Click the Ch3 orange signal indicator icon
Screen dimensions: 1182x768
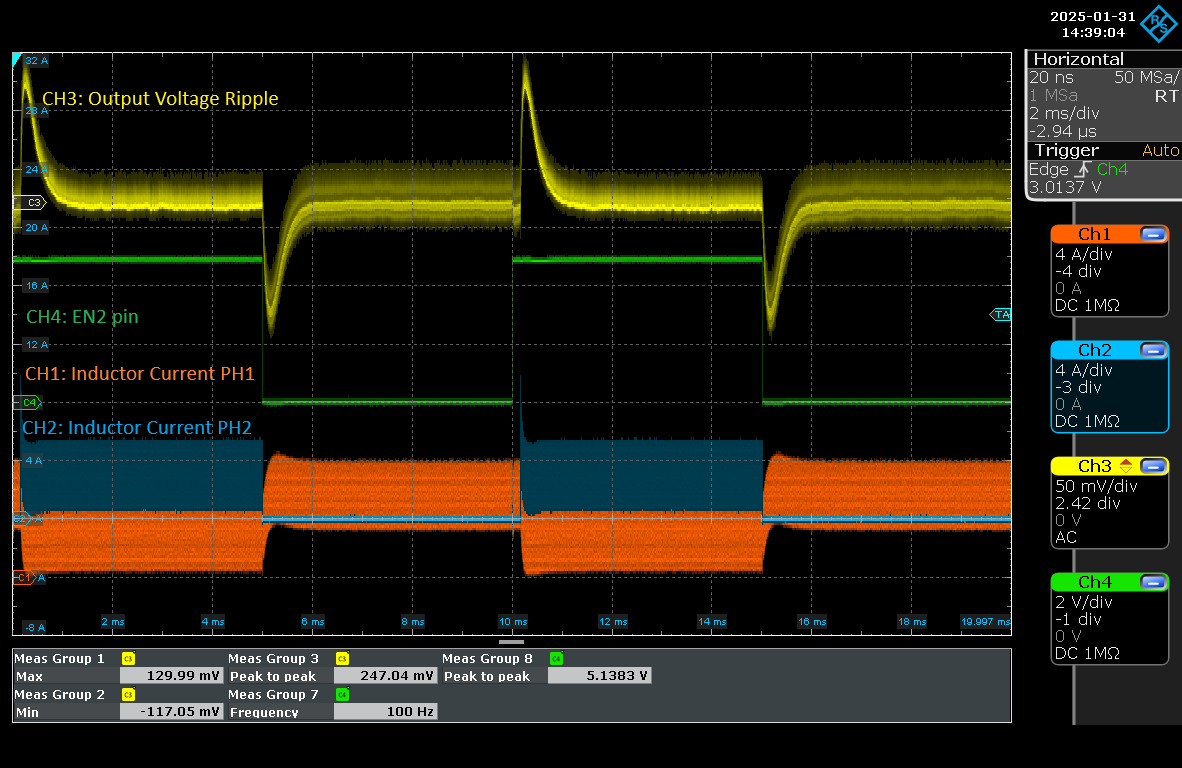click(1125, 466)
